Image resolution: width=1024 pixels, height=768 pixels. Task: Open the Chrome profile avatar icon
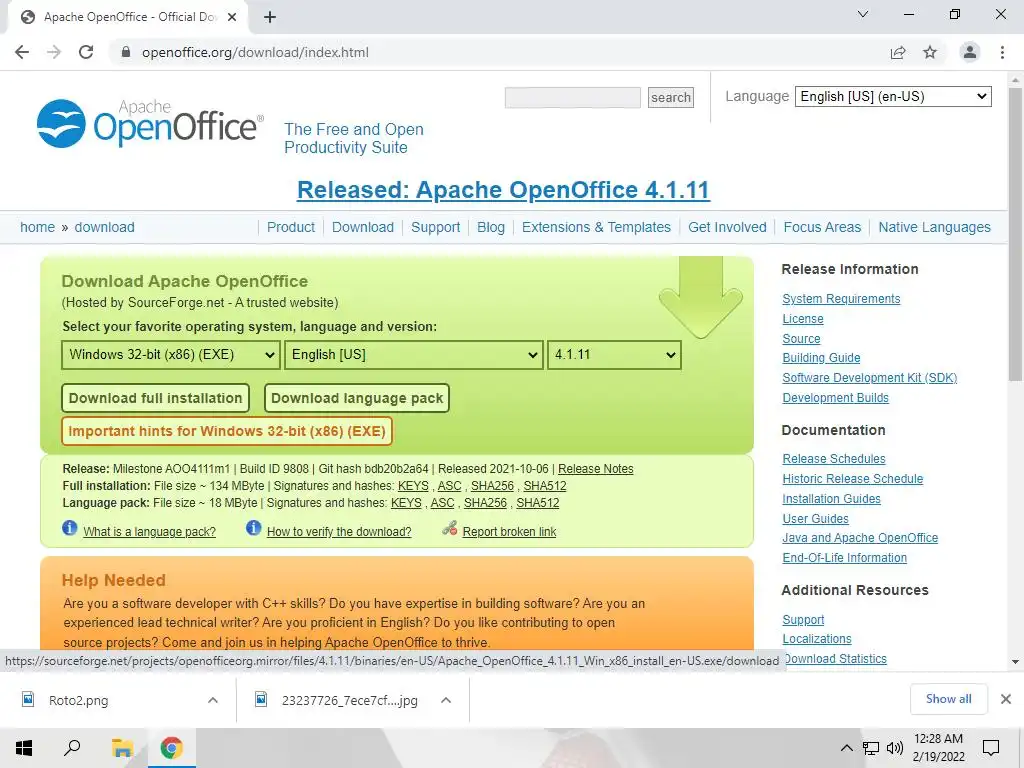[x=970, y=52]
